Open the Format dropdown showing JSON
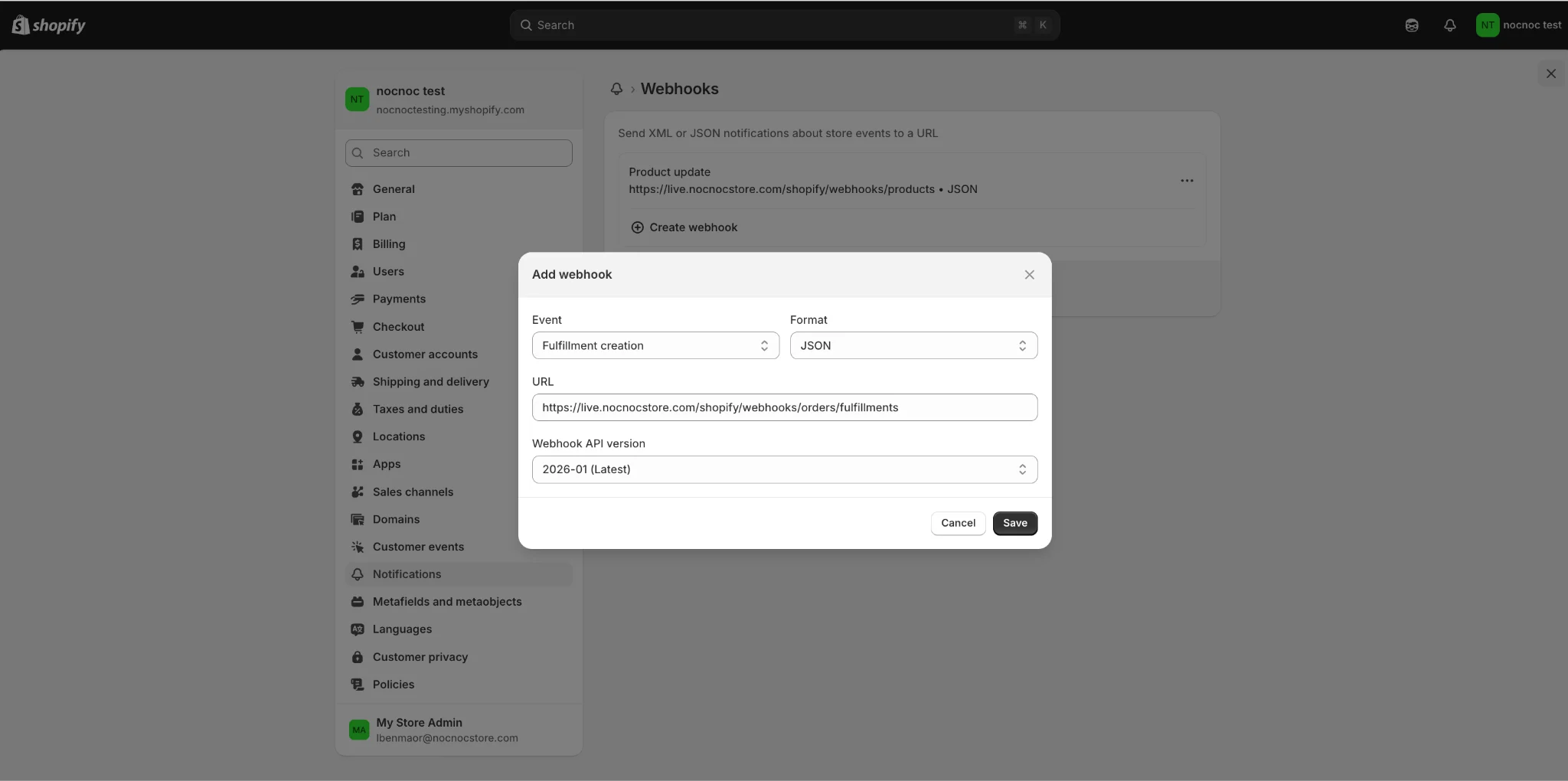Viewport: 1568px width, 781px height. click(x=913, y=345)
